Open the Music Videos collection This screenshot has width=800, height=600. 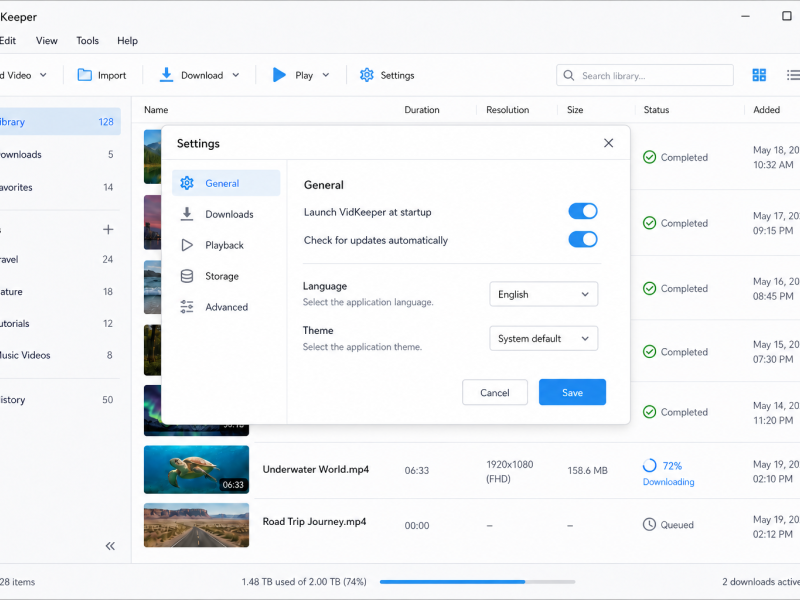58,355
